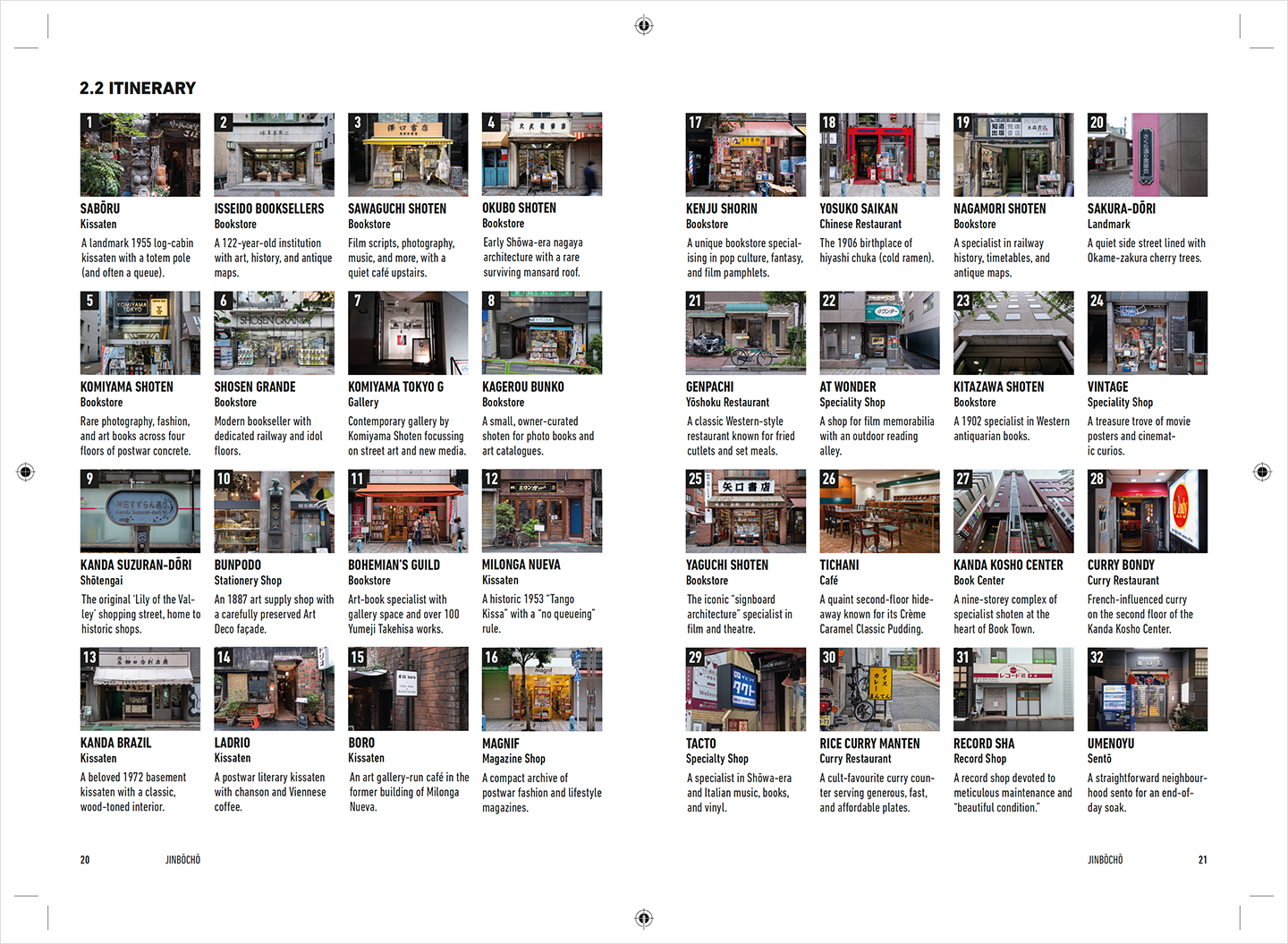Select the Kanda Suzuran-dori street sign photo
The height and width of the screenshot is (944, 1288).
pos(140,511)
